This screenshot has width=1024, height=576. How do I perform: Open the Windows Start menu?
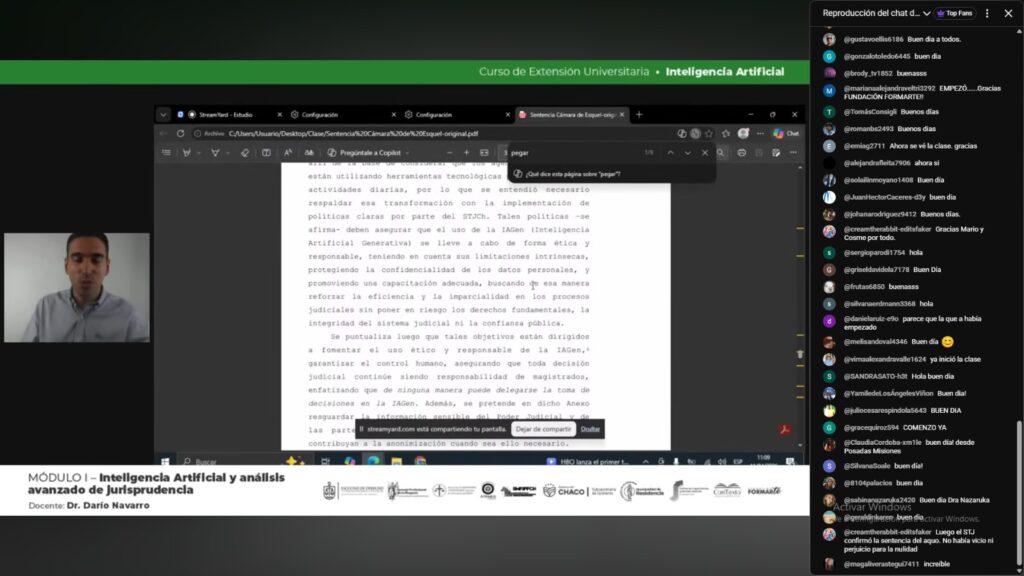pyautogui.click(x=167, y=461)
